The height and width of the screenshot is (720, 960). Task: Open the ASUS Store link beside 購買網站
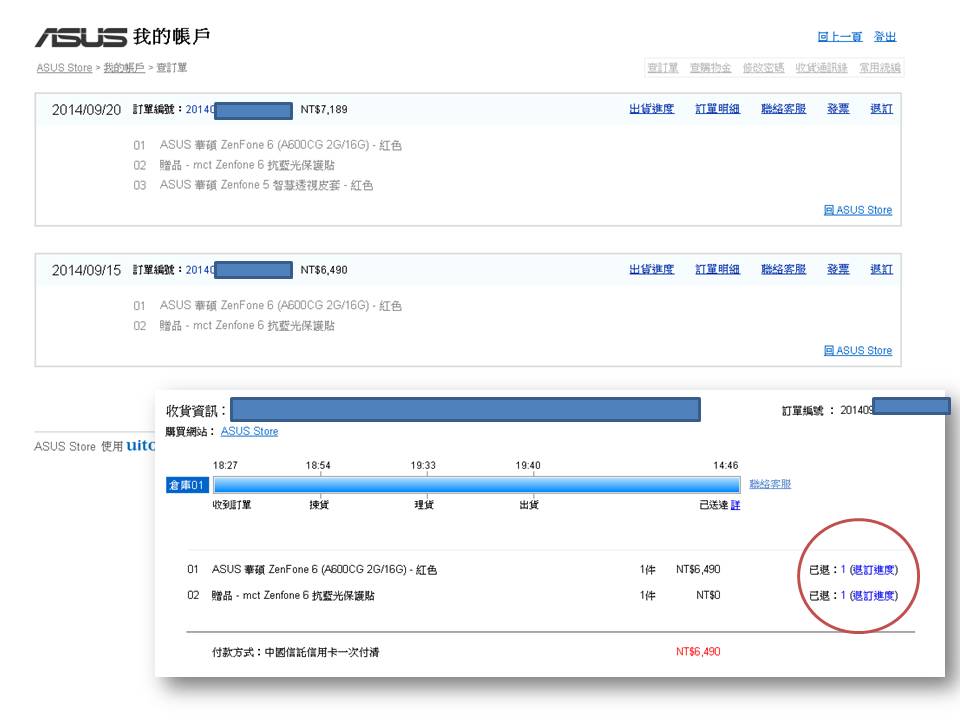click(x=249, y=432)
